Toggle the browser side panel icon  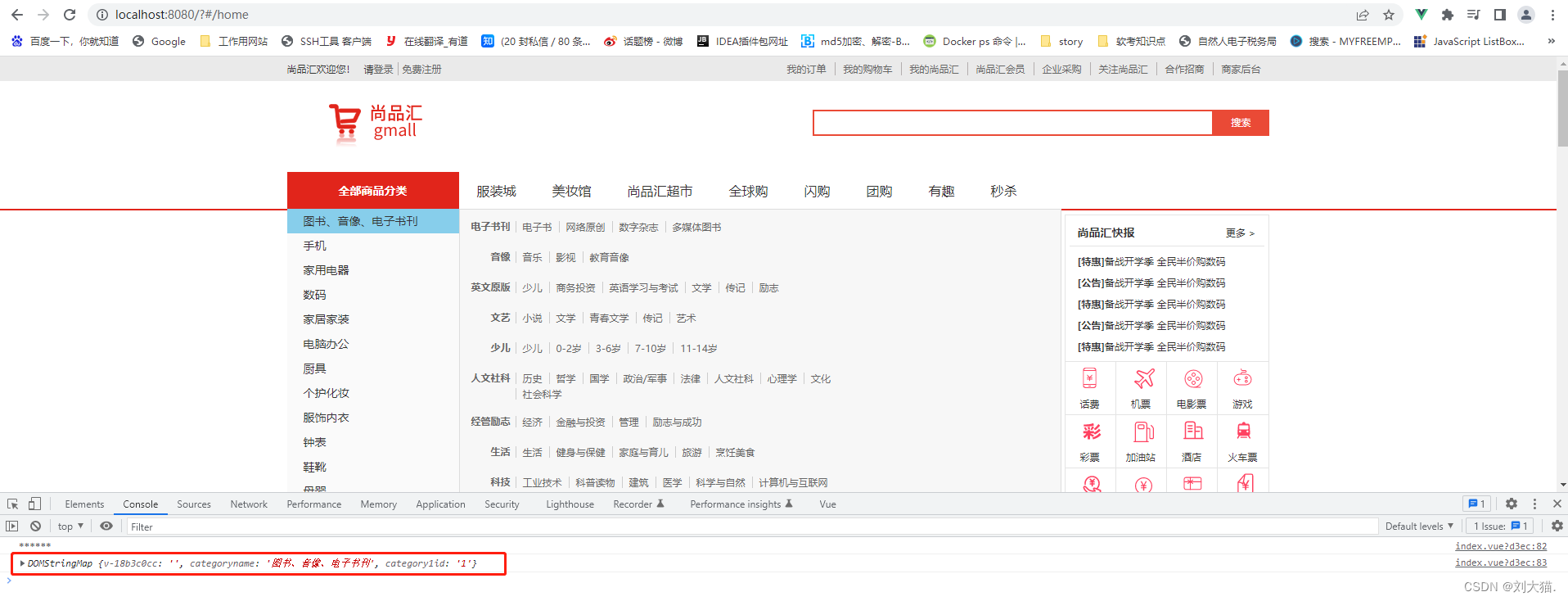(x=1500, y=15)
